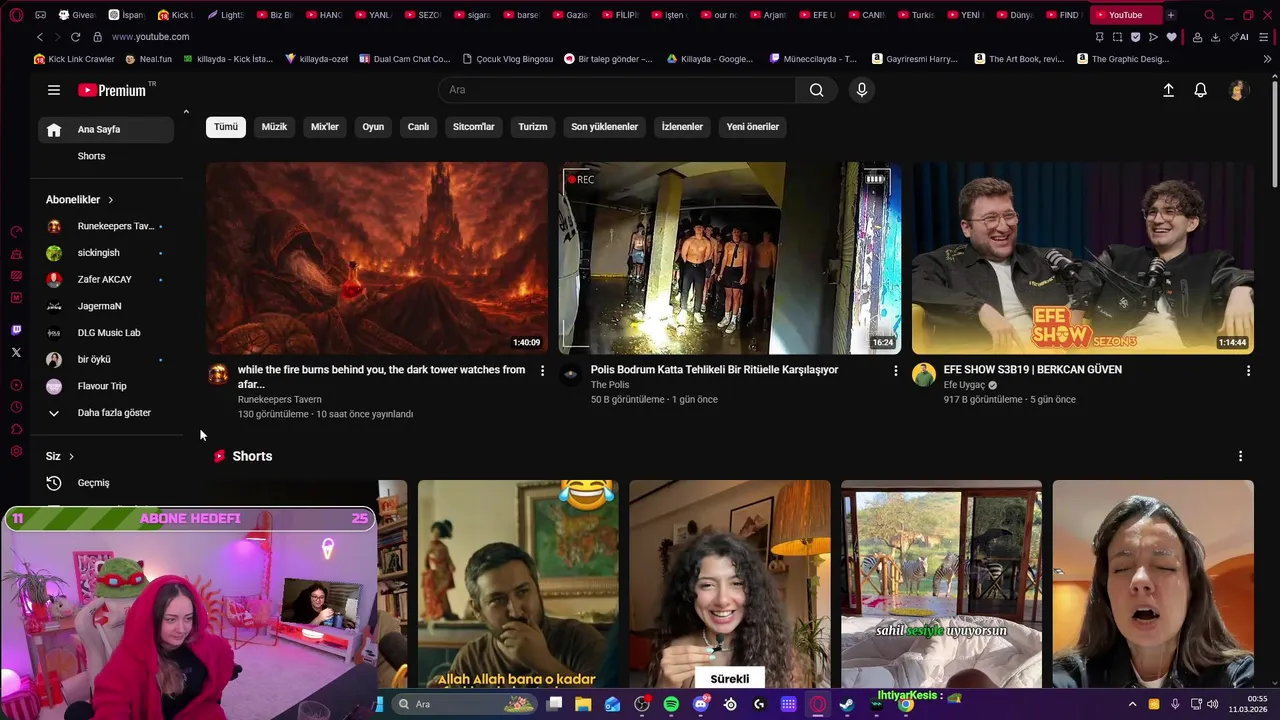The height and width of the screenshot is (720, 1280).
Task: Open DLG Music Lab subscription
Action: tap(106, 333)
